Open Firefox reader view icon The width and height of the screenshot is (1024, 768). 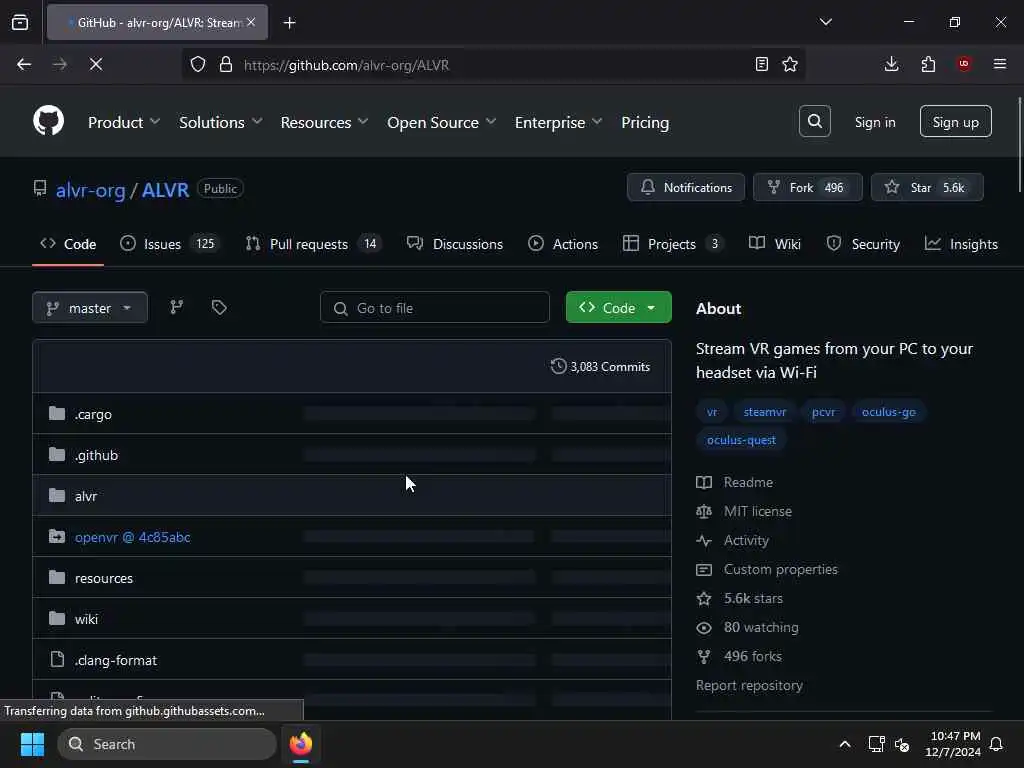tap(761, 64)
